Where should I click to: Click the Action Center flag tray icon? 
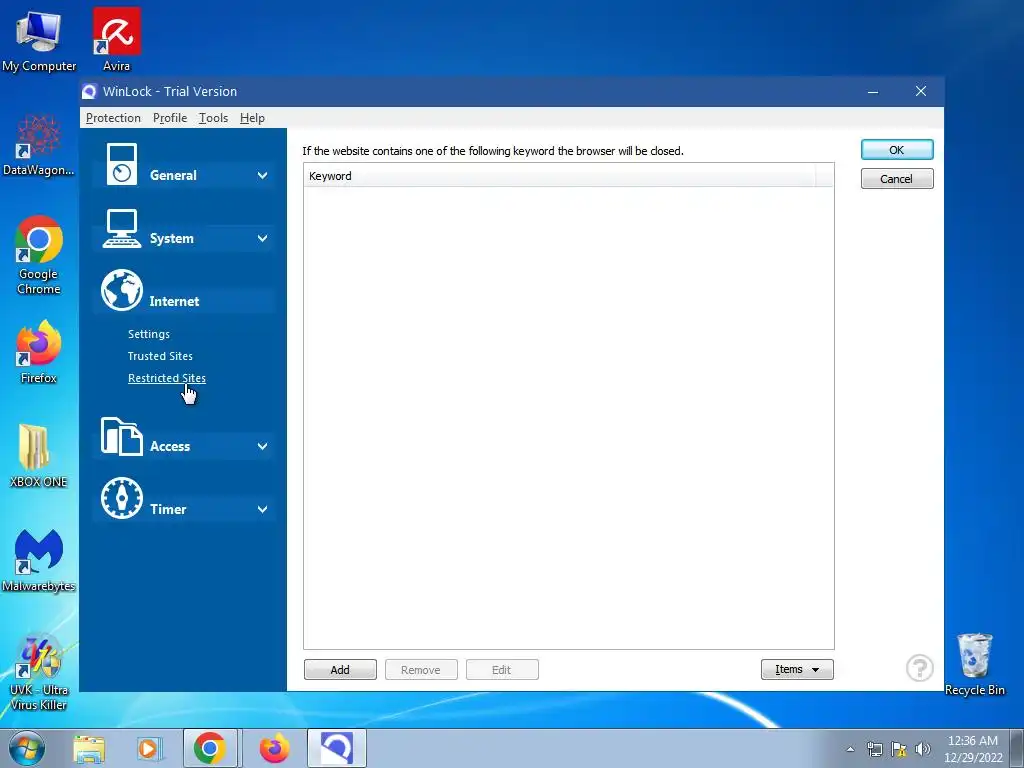tap(899, 749)
